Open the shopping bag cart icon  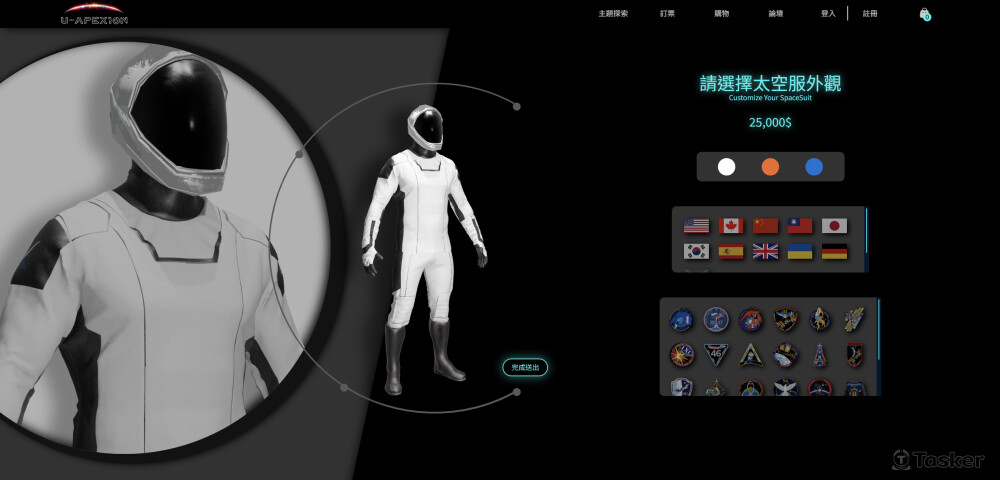[924, 14]
